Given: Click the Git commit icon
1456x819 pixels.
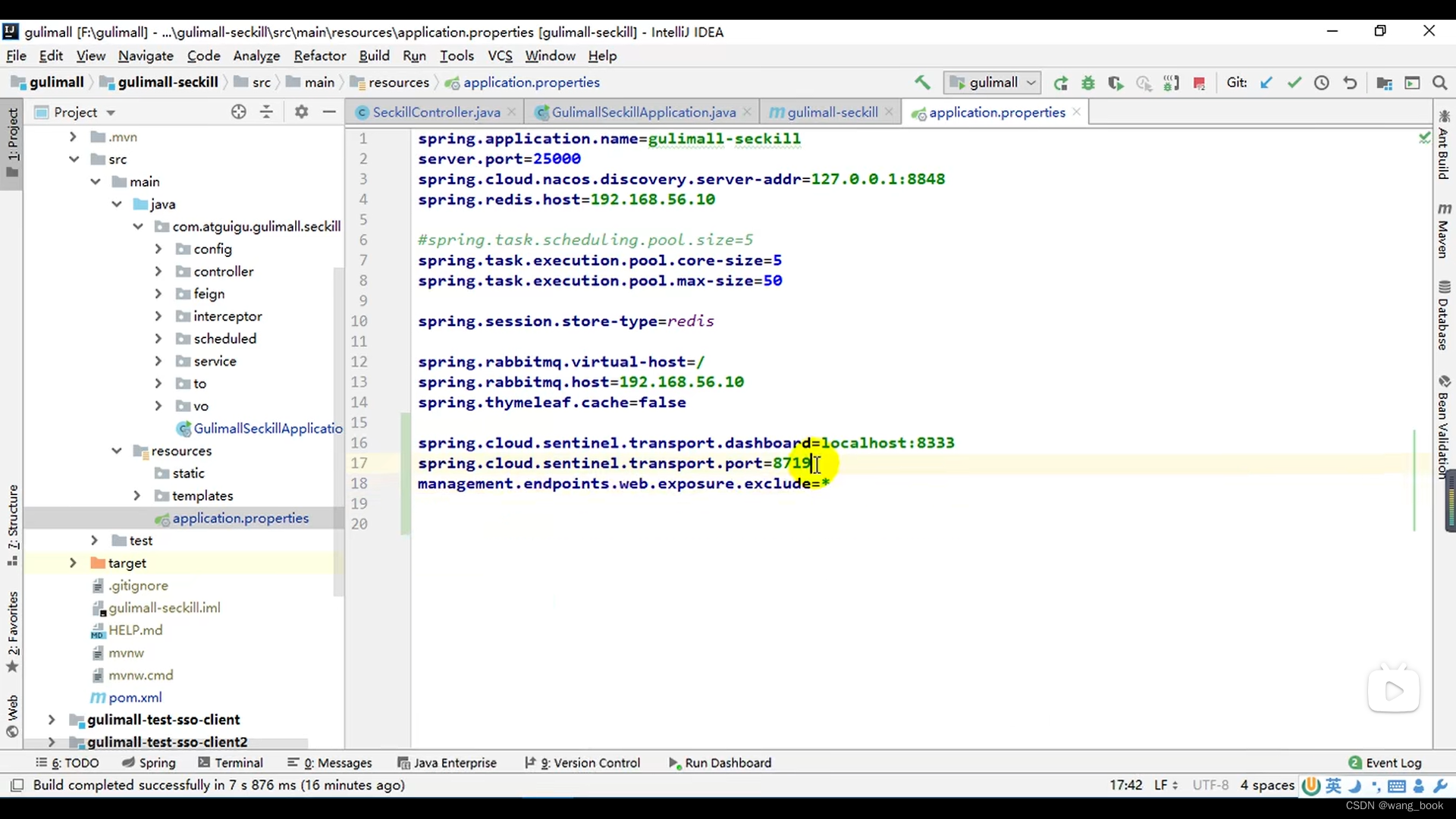Looking at the screenshot, I should 1293,83.
